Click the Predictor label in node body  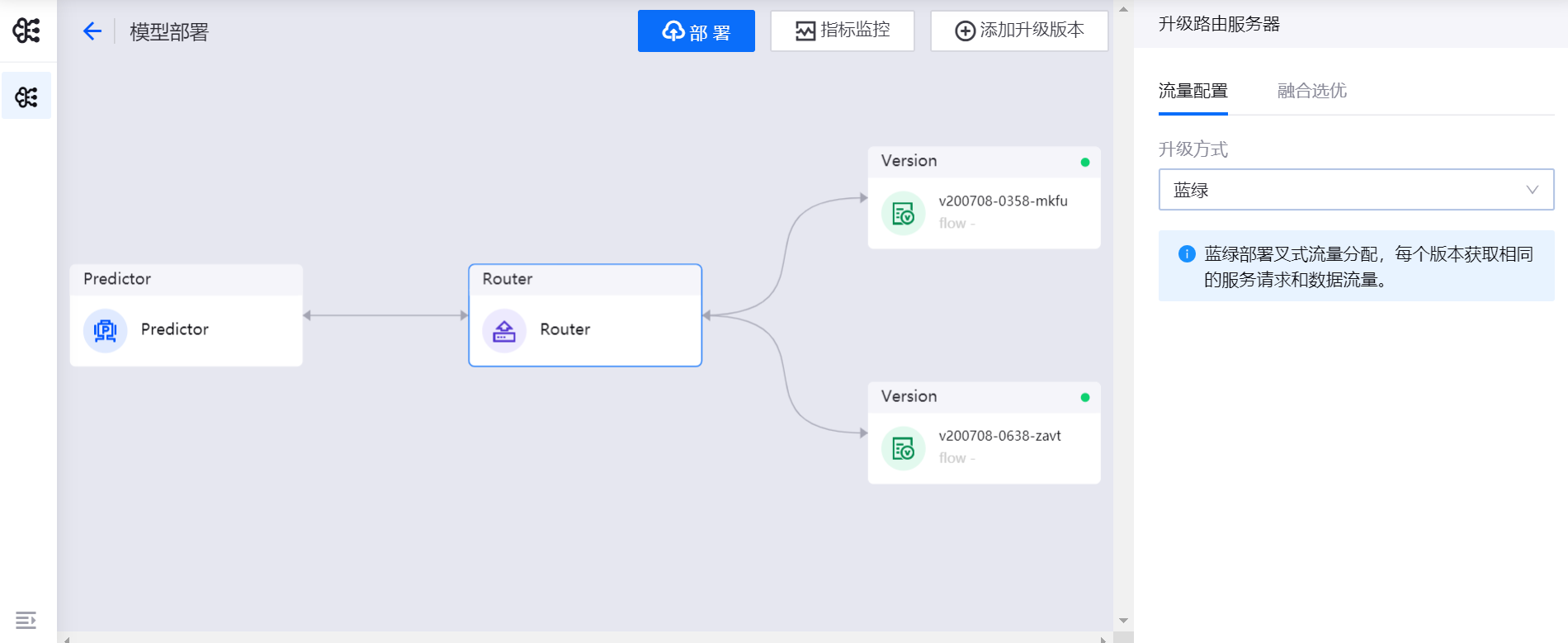click(x=175, y=329)
